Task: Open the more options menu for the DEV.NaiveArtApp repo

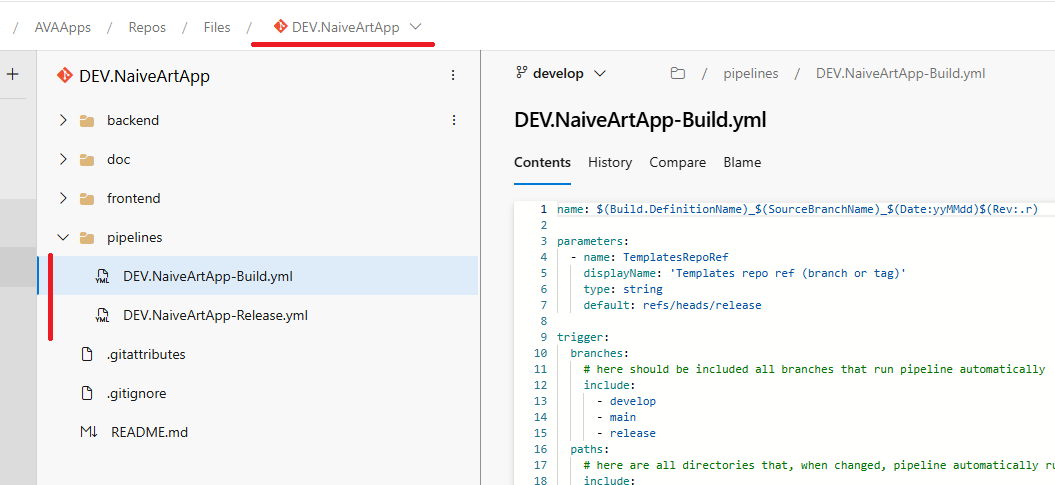Action: click(x=453, y=75)
